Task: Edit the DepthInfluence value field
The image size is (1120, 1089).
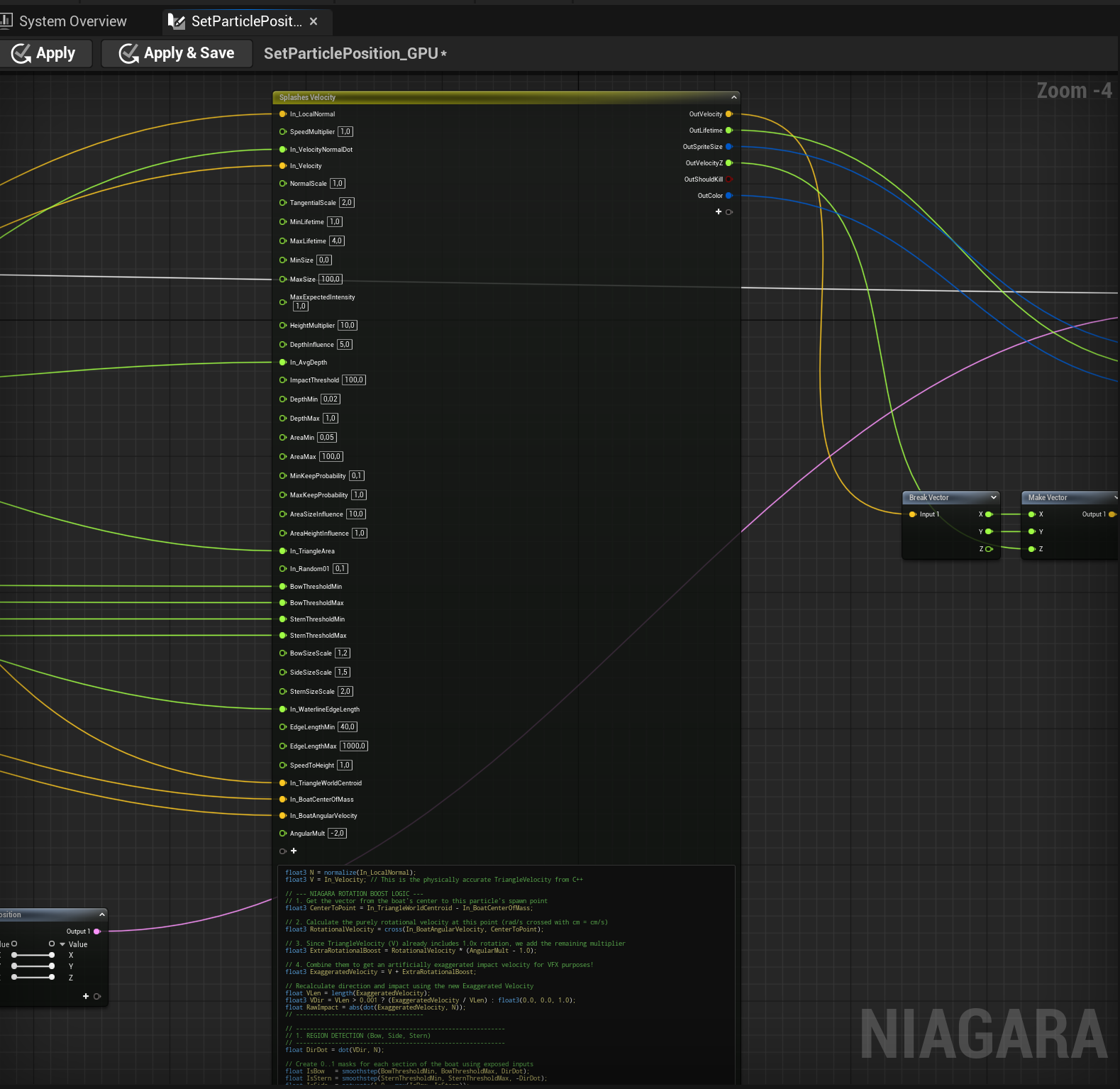Action: [x=345, y=345]
